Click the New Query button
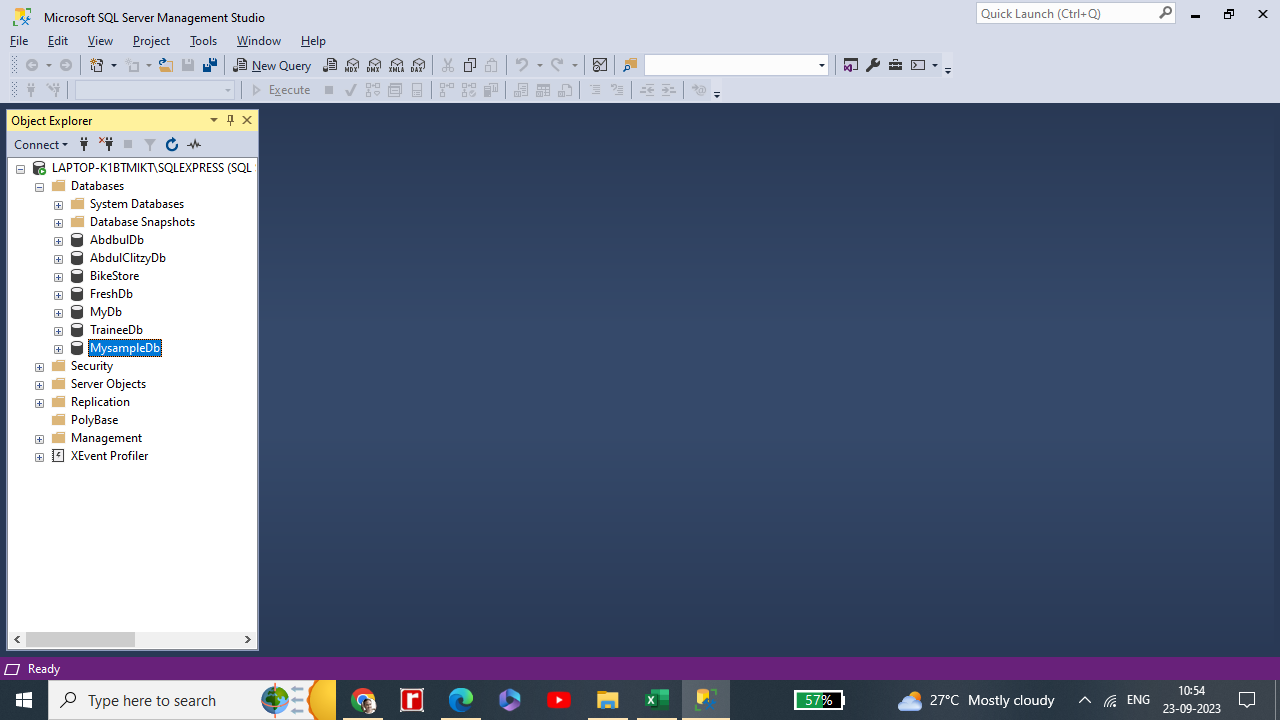 [272, 65]
